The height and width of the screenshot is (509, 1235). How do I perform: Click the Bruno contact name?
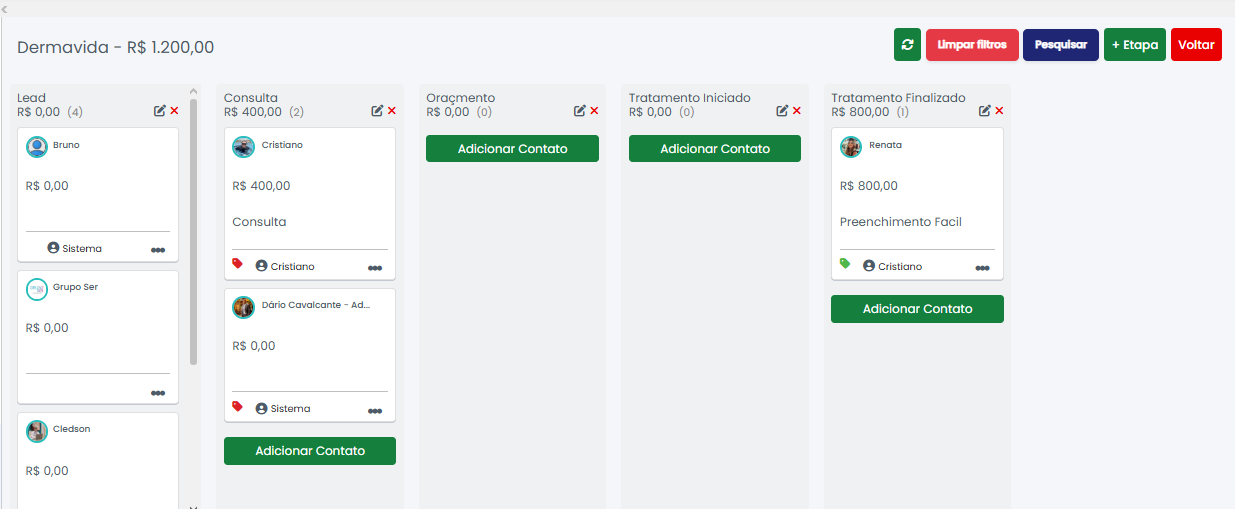[66, 145]
